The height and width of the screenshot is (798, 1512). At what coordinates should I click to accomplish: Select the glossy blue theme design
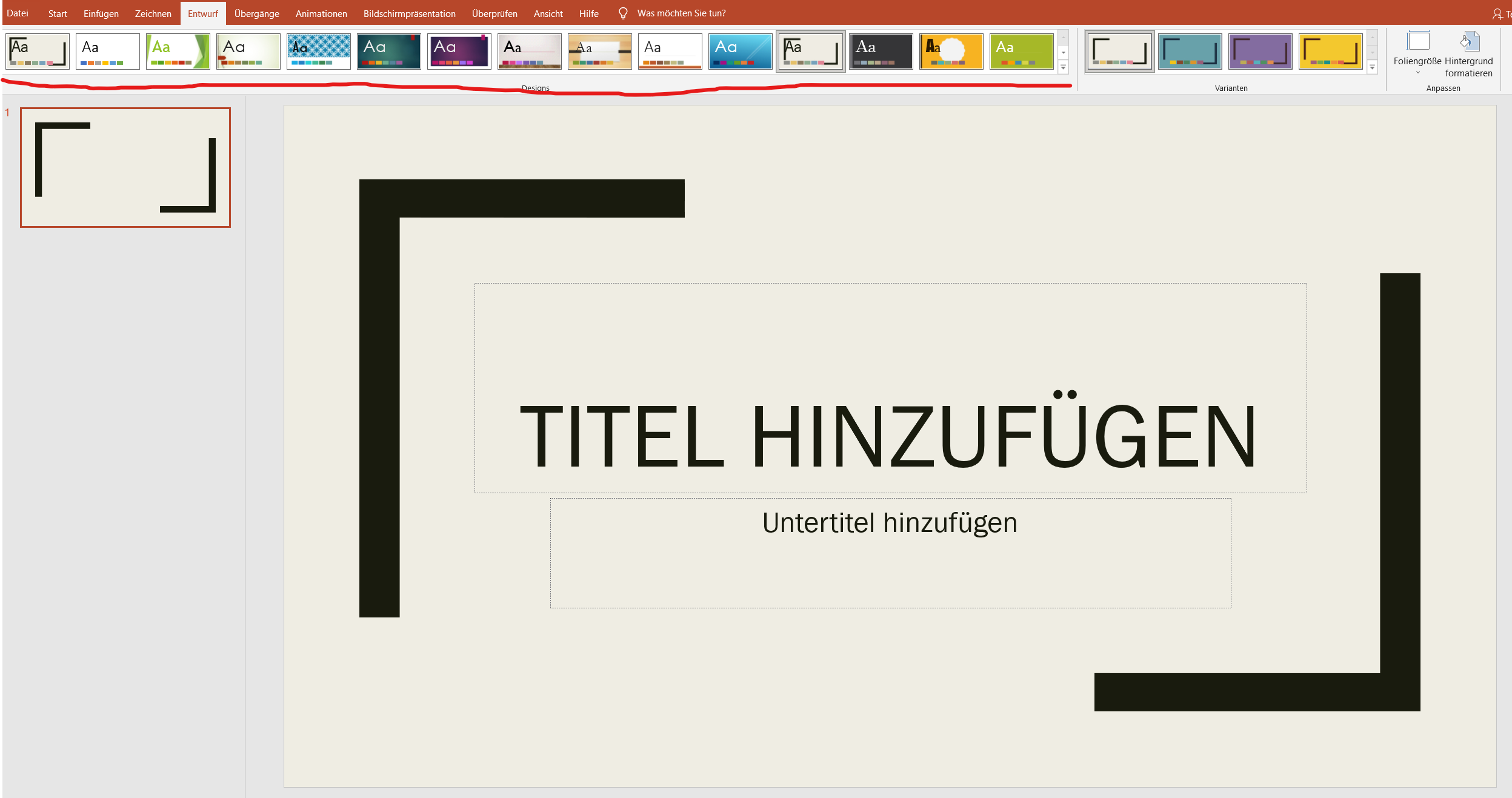click(740, 51)
